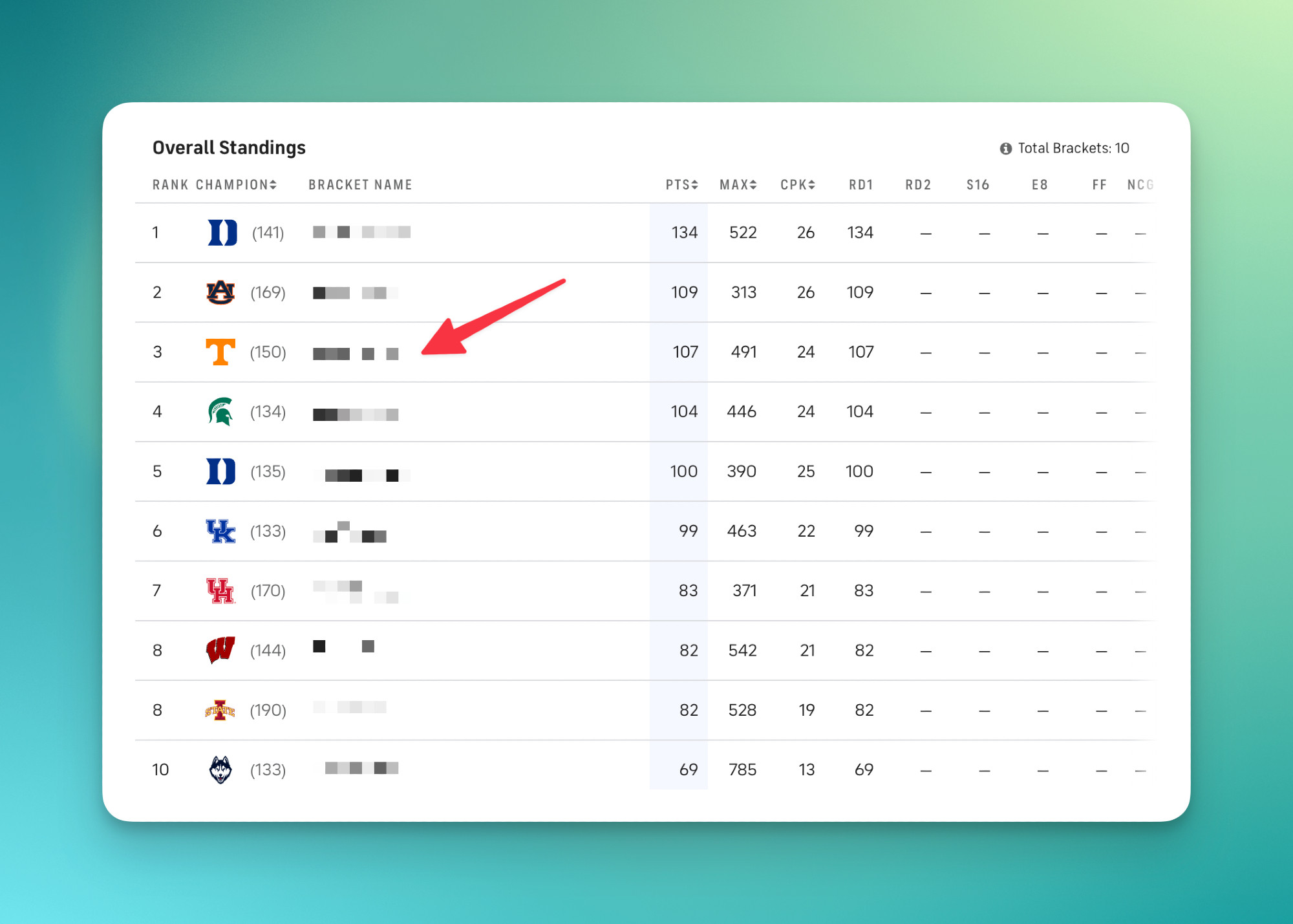Screen dimensions: 1293x924
Task: Click the S16 column header
Action: pyautogui.click(x=978, y=185)
